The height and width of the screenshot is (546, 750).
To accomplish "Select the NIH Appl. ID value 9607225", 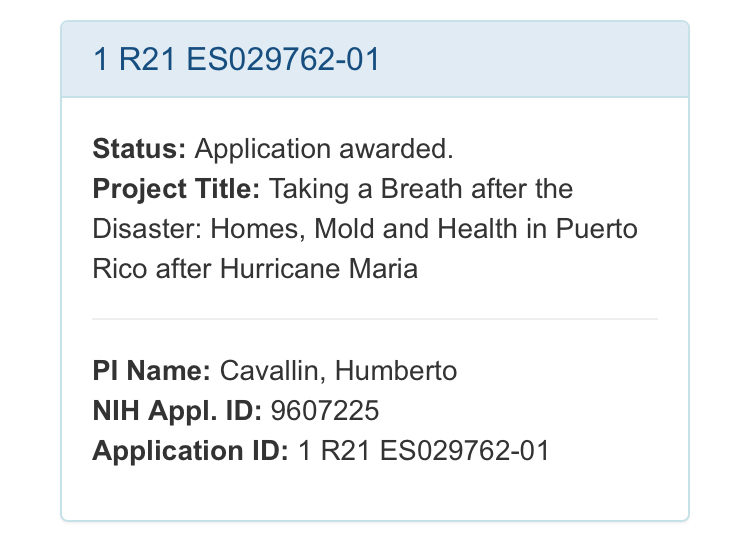I will [325, 411].
